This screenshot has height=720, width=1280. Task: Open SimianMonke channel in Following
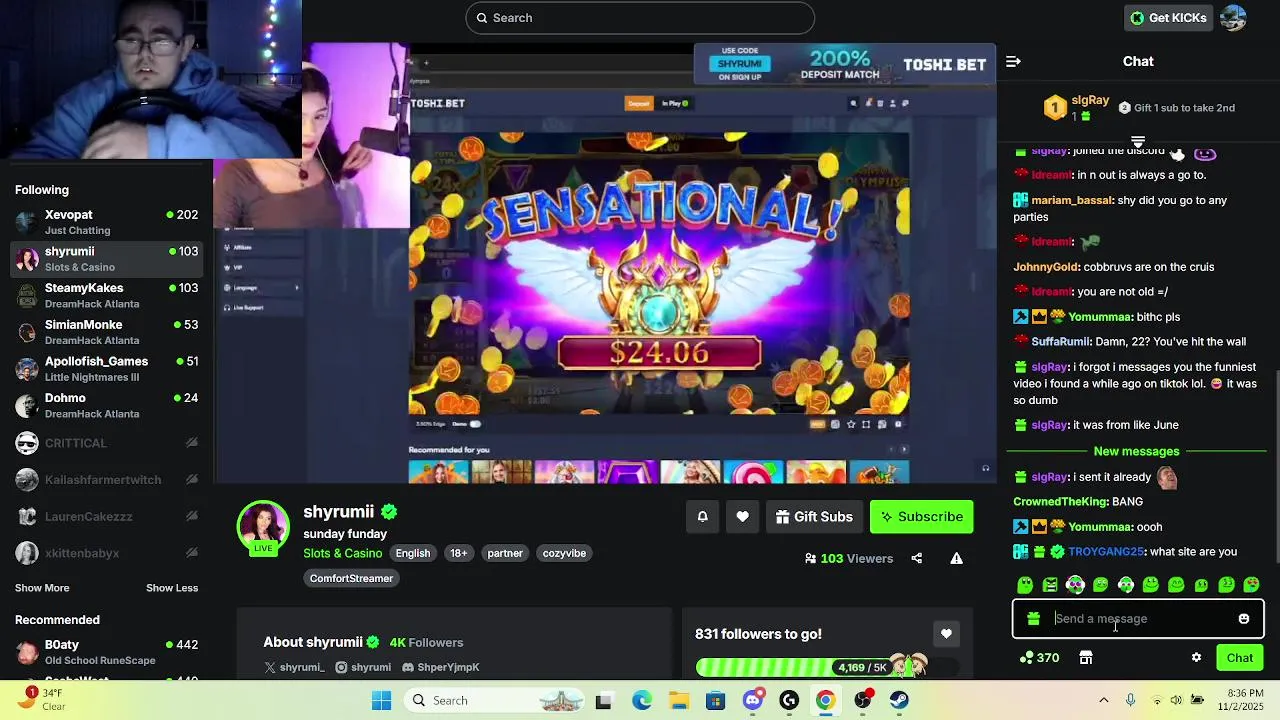pos(106,332)
